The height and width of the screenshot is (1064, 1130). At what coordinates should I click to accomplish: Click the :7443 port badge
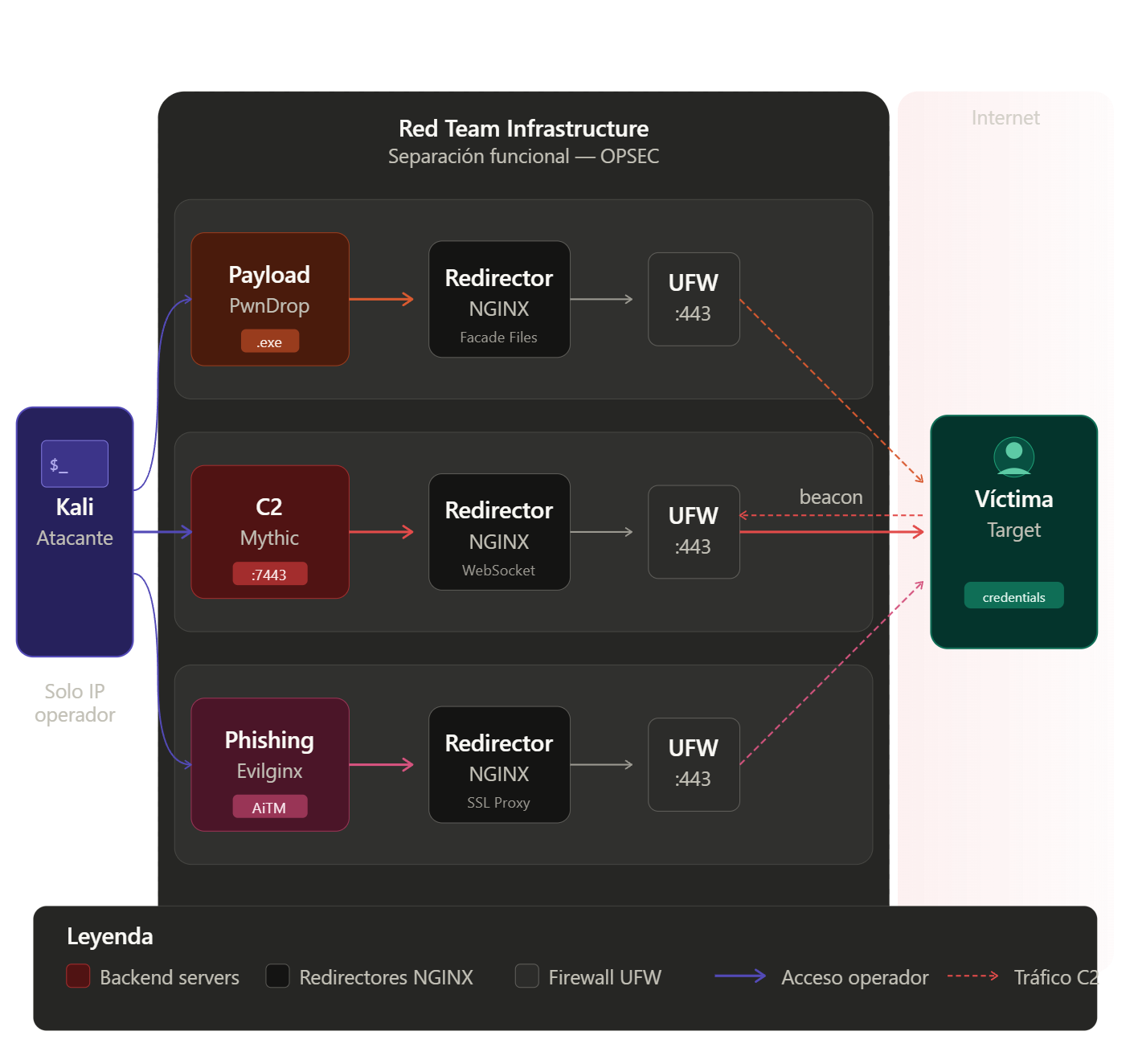point(270,574)
